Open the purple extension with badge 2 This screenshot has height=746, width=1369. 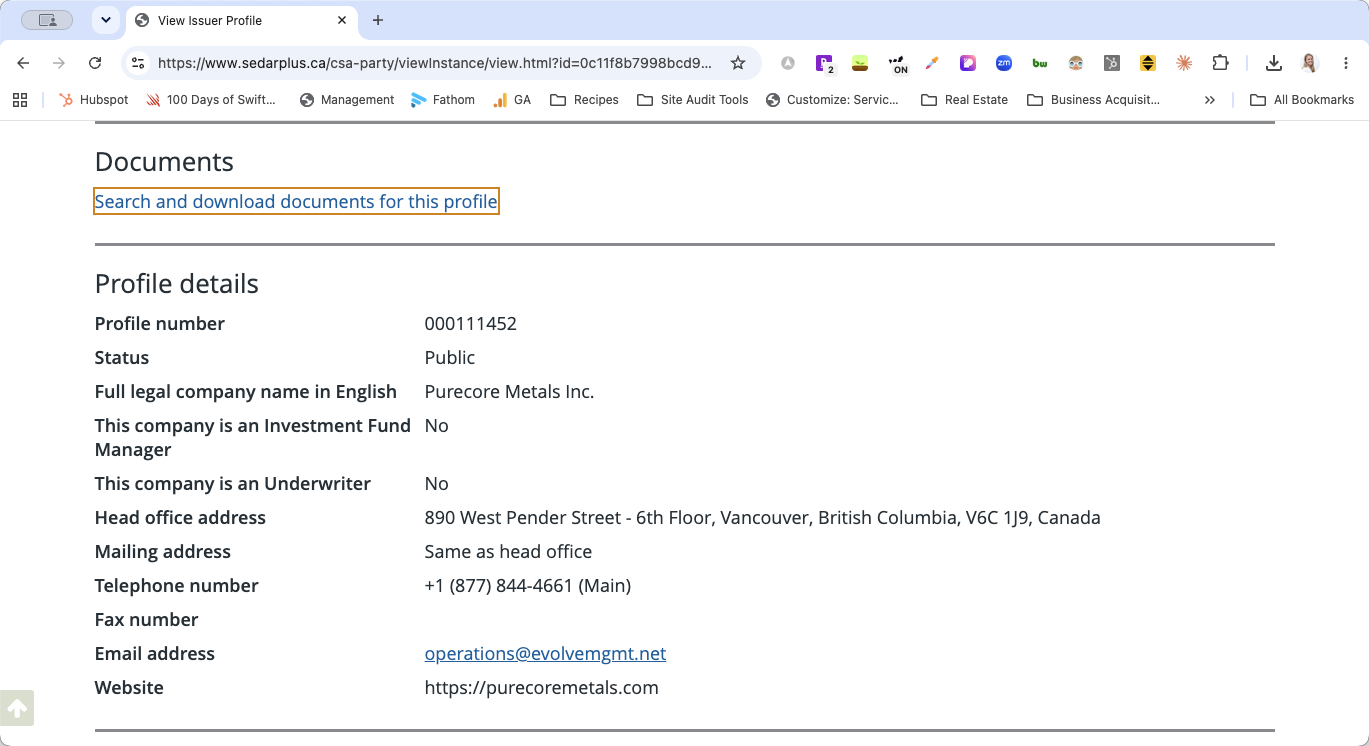pos(825,63)
